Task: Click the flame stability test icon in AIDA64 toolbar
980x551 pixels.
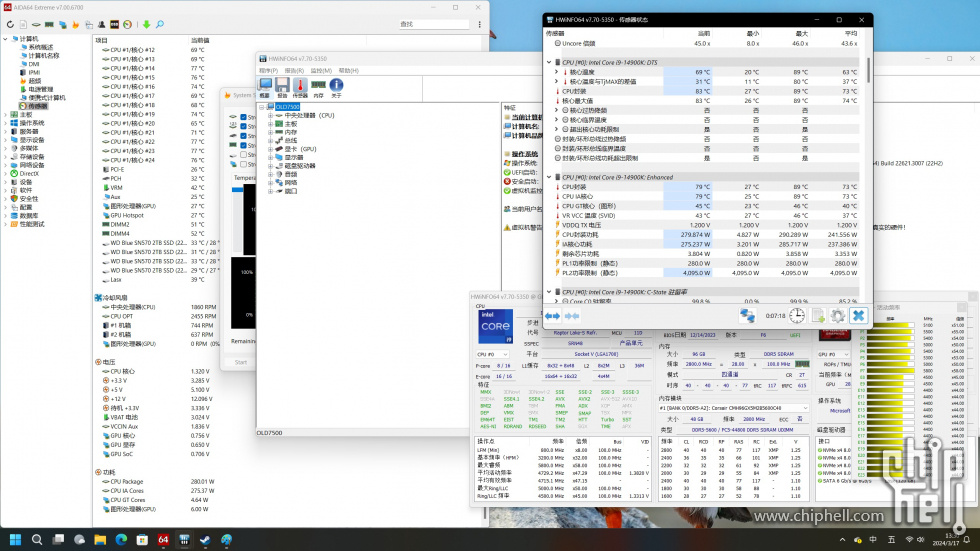Action: [x=75, y=24]
